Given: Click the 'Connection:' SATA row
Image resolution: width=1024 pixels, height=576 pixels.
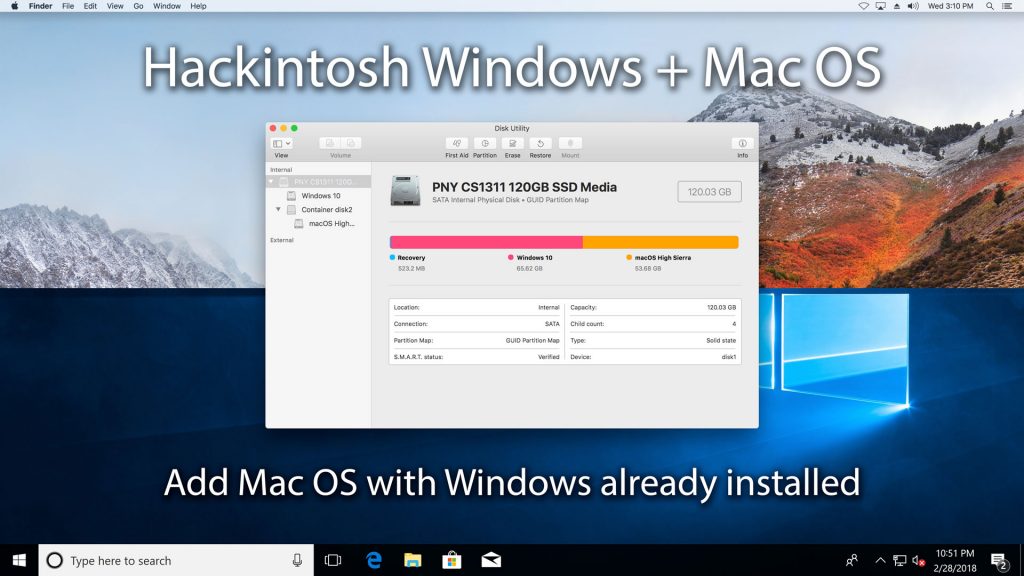Looking at the screenshot, I should click(477, 324).
